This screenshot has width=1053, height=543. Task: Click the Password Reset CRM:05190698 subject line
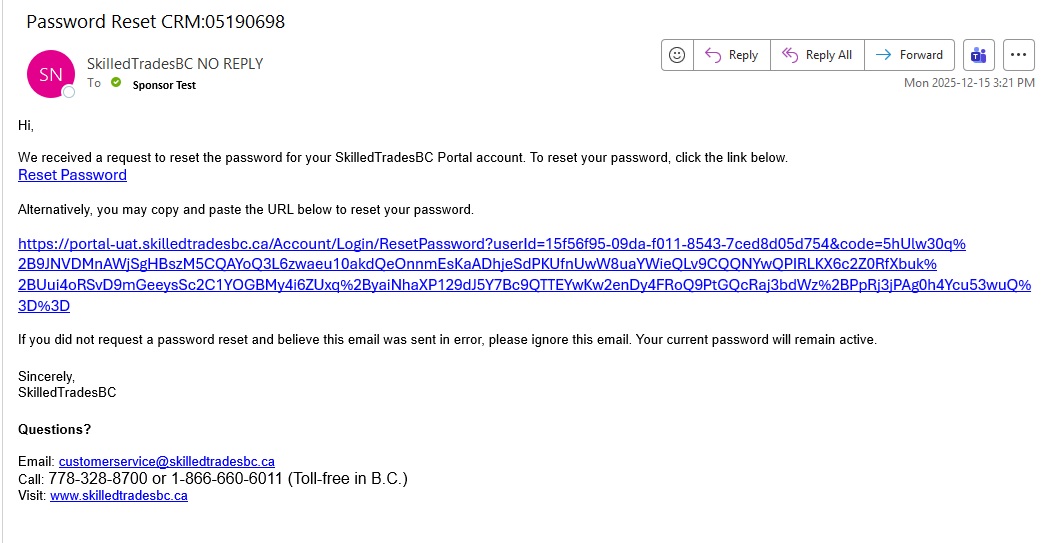pos(155,22)
